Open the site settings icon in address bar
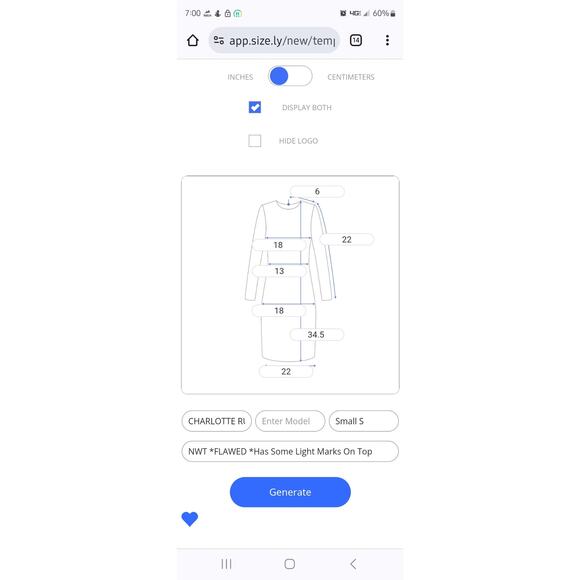Image resolution: width=580 pixels, height=580 pixels. pyautogui.click(x=219, y=40)
